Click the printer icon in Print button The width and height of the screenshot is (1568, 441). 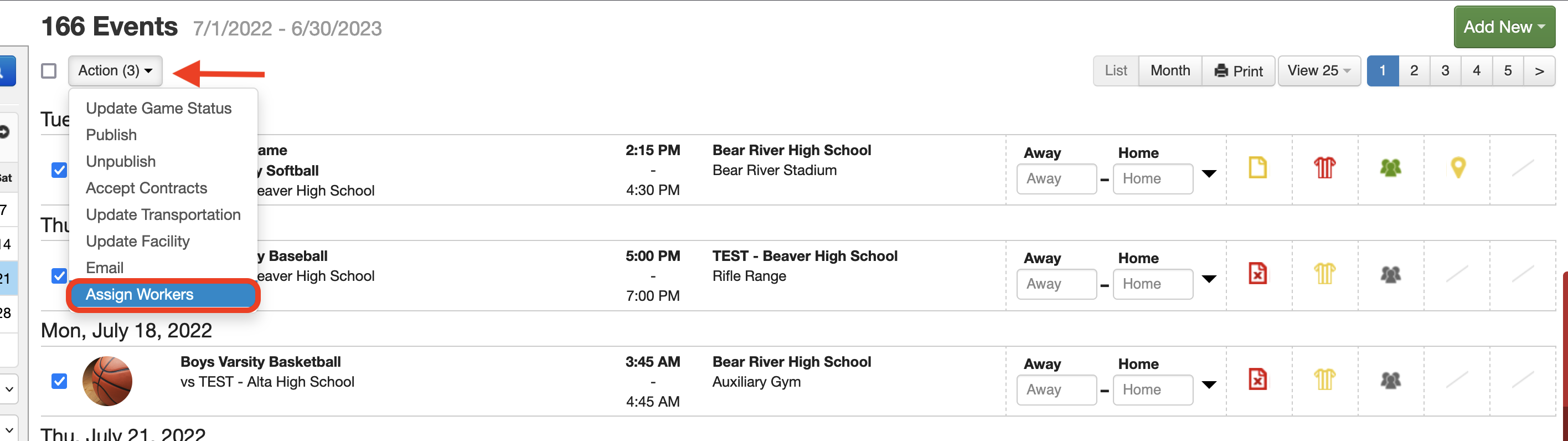pos(1221,71)
